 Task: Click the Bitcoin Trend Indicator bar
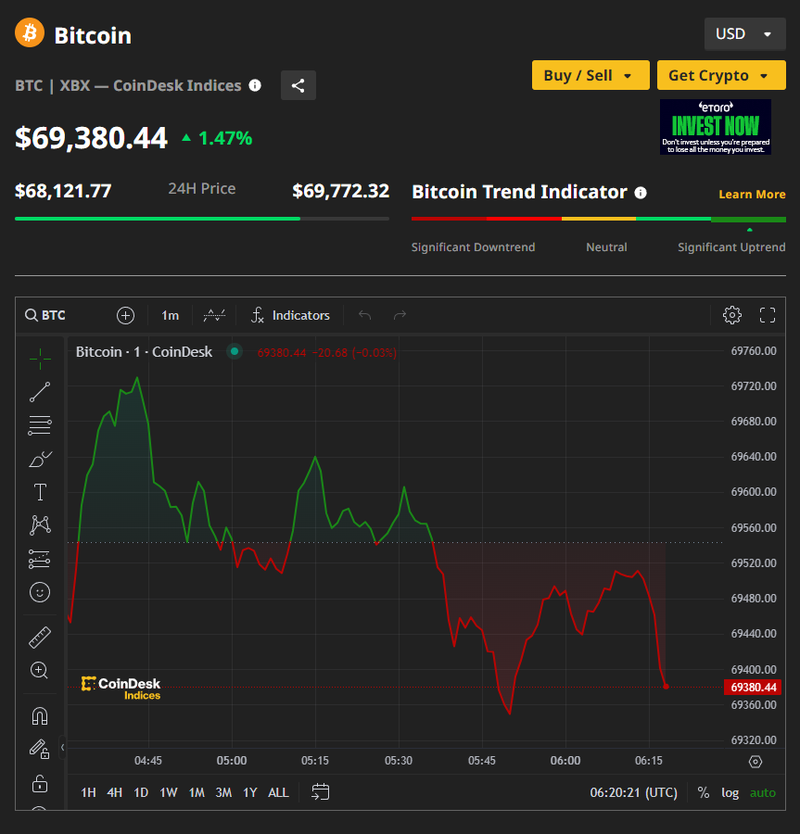coord(598,218)
